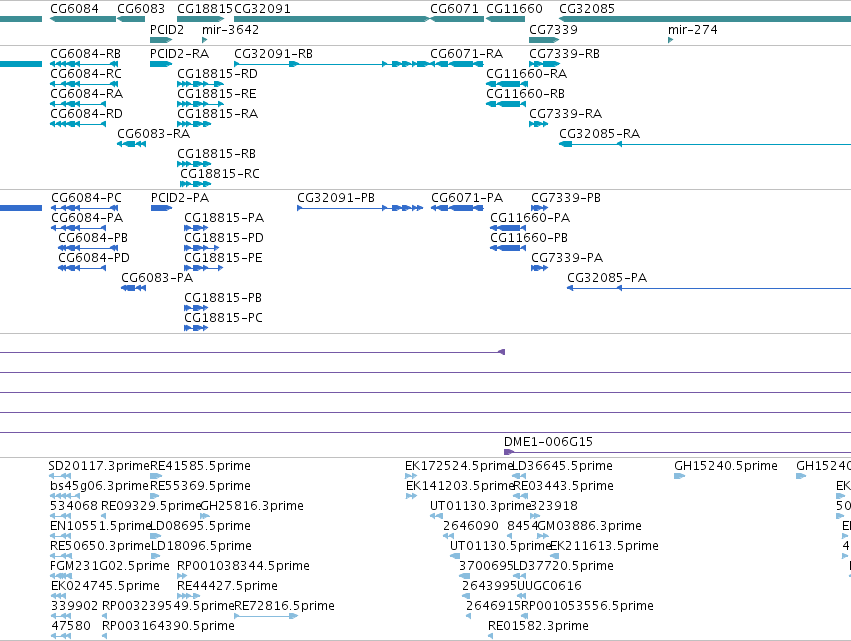Select protein CG6084-PB
Screen dimensions: 851x641
93,238
